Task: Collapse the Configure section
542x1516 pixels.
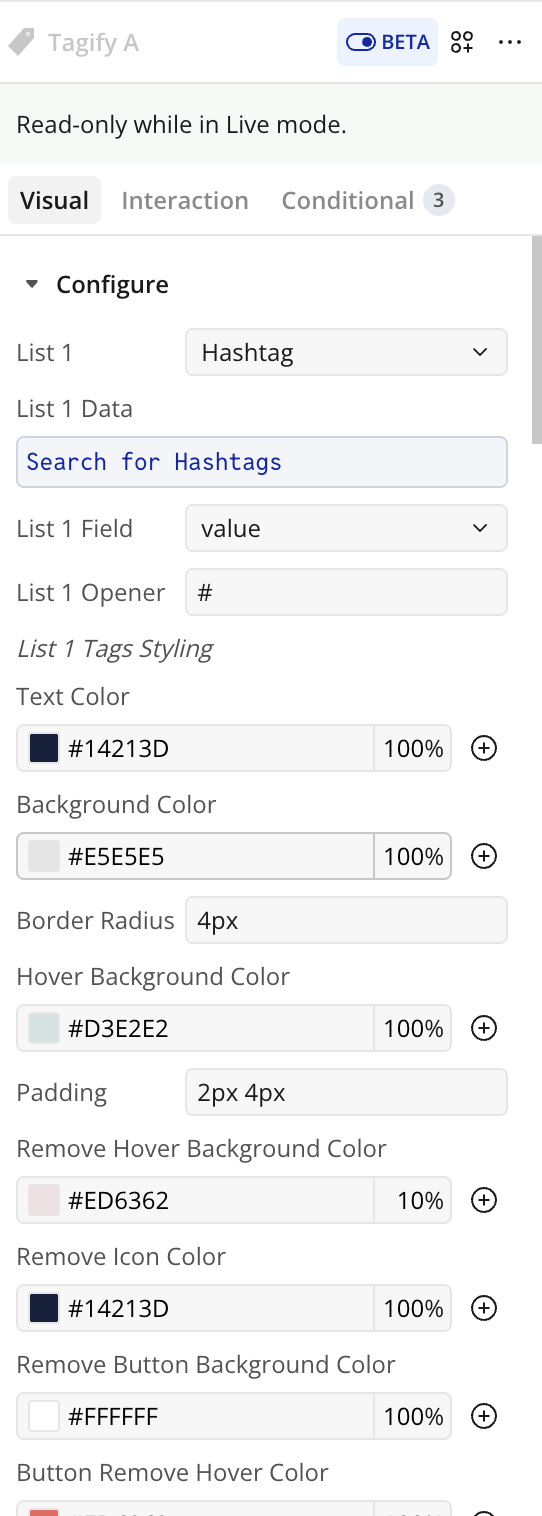Action: click(x=32, y=285)
